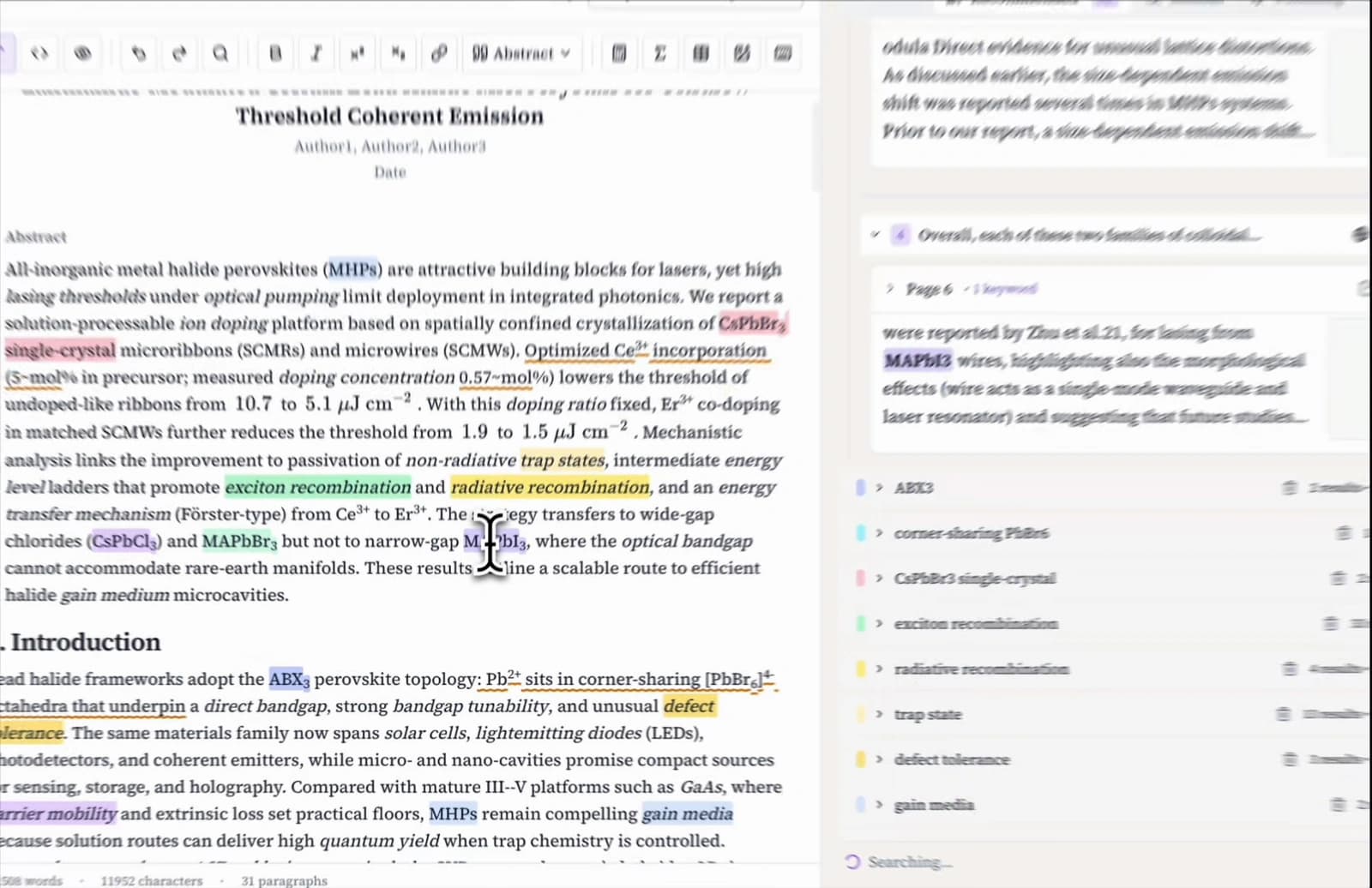This screenshot has width=1372, height=888.
Task: Click highlighted CsPbCl3 in the abstract
Action: (x=124, y=541)
